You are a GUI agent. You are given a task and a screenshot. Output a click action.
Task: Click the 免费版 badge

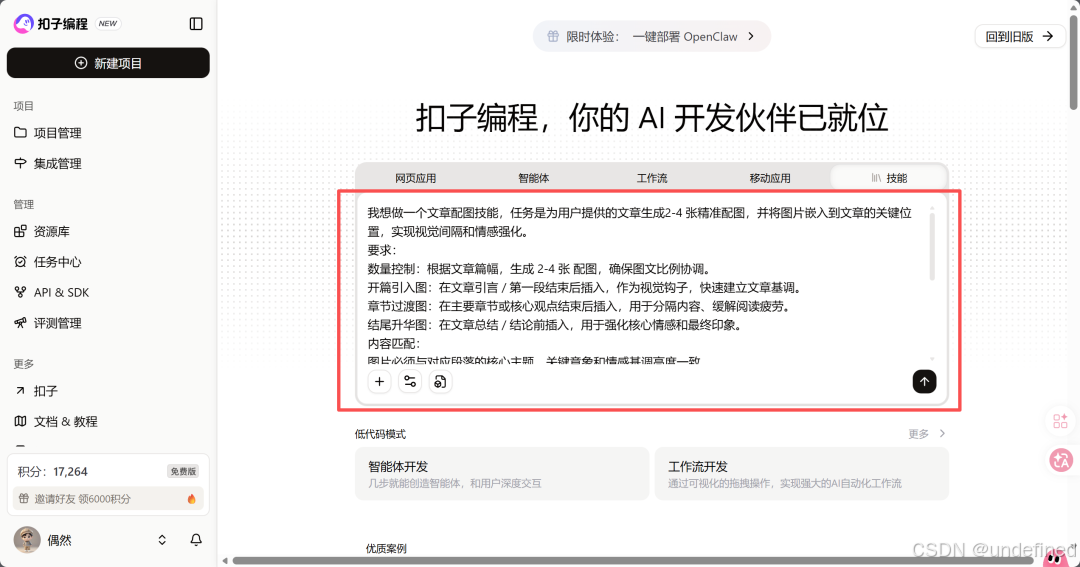point(183,471)
